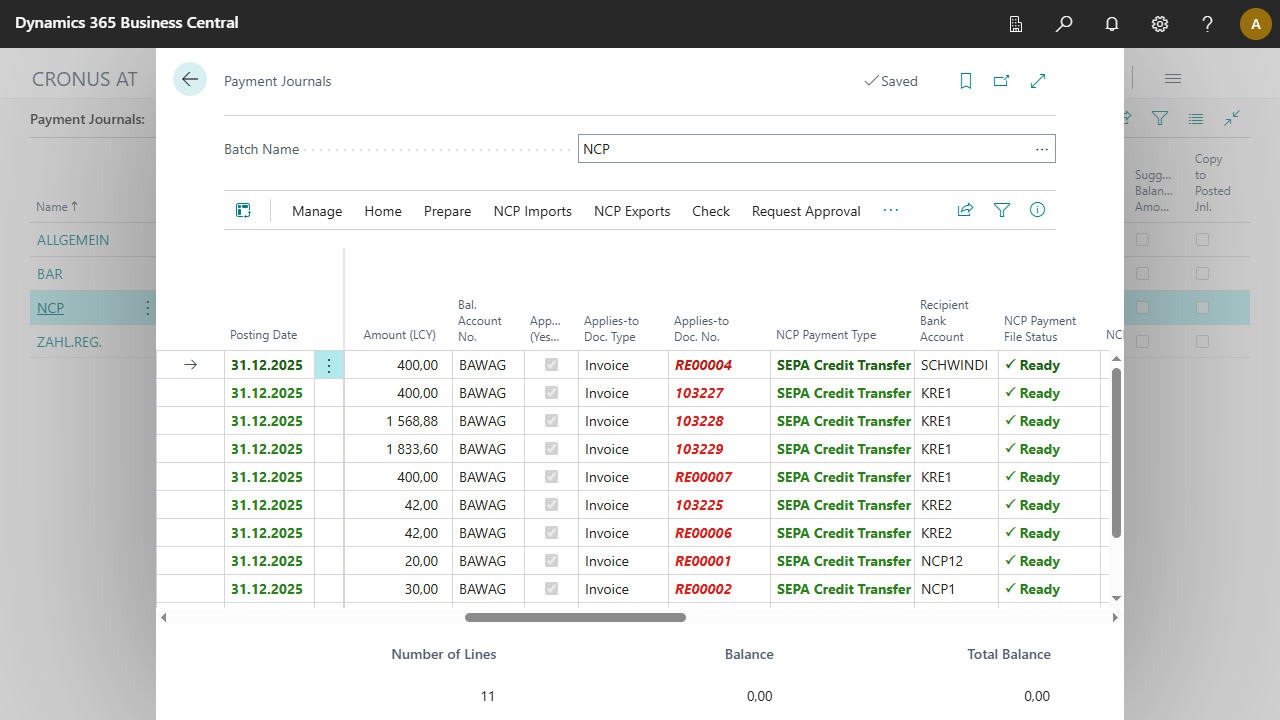Screen dimensions: 1280x720
Task: Click the row selector arrow of first line
Action: pyautogui.click(x=190, y=365)
